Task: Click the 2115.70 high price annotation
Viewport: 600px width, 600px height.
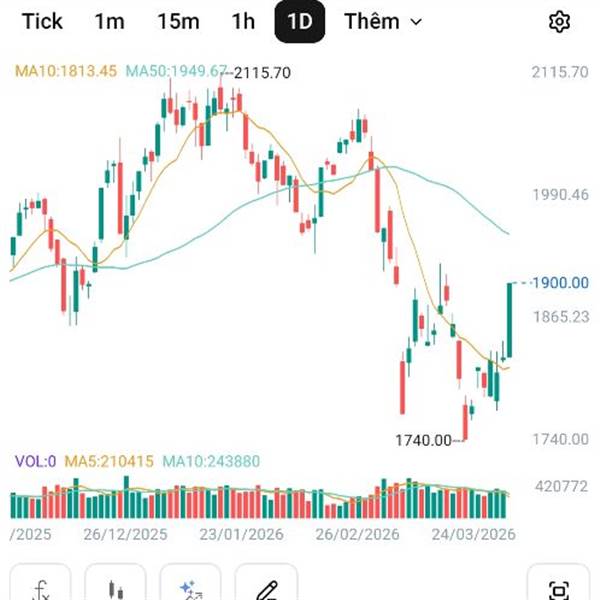Action: pyautogui.click(x=262, y=73)
